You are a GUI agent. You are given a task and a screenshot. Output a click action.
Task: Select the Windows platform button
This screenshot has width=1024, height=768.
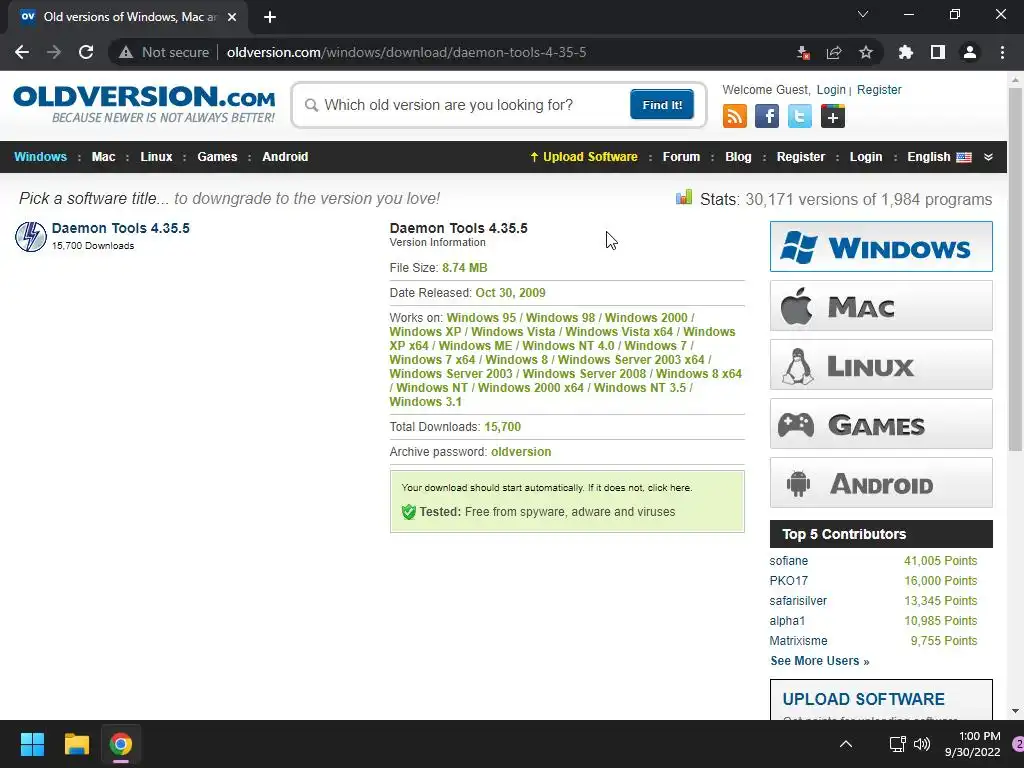(x=881, y=246)
